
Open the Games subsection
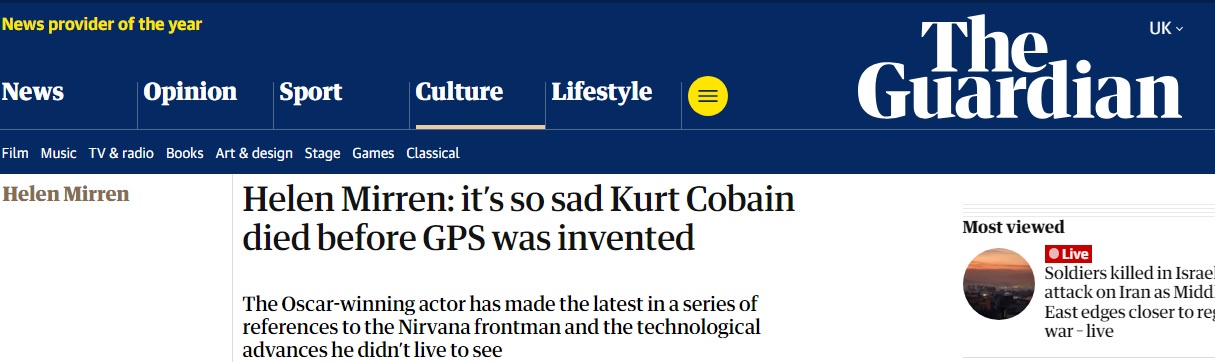pyautogui.click(x=373, y=153)
